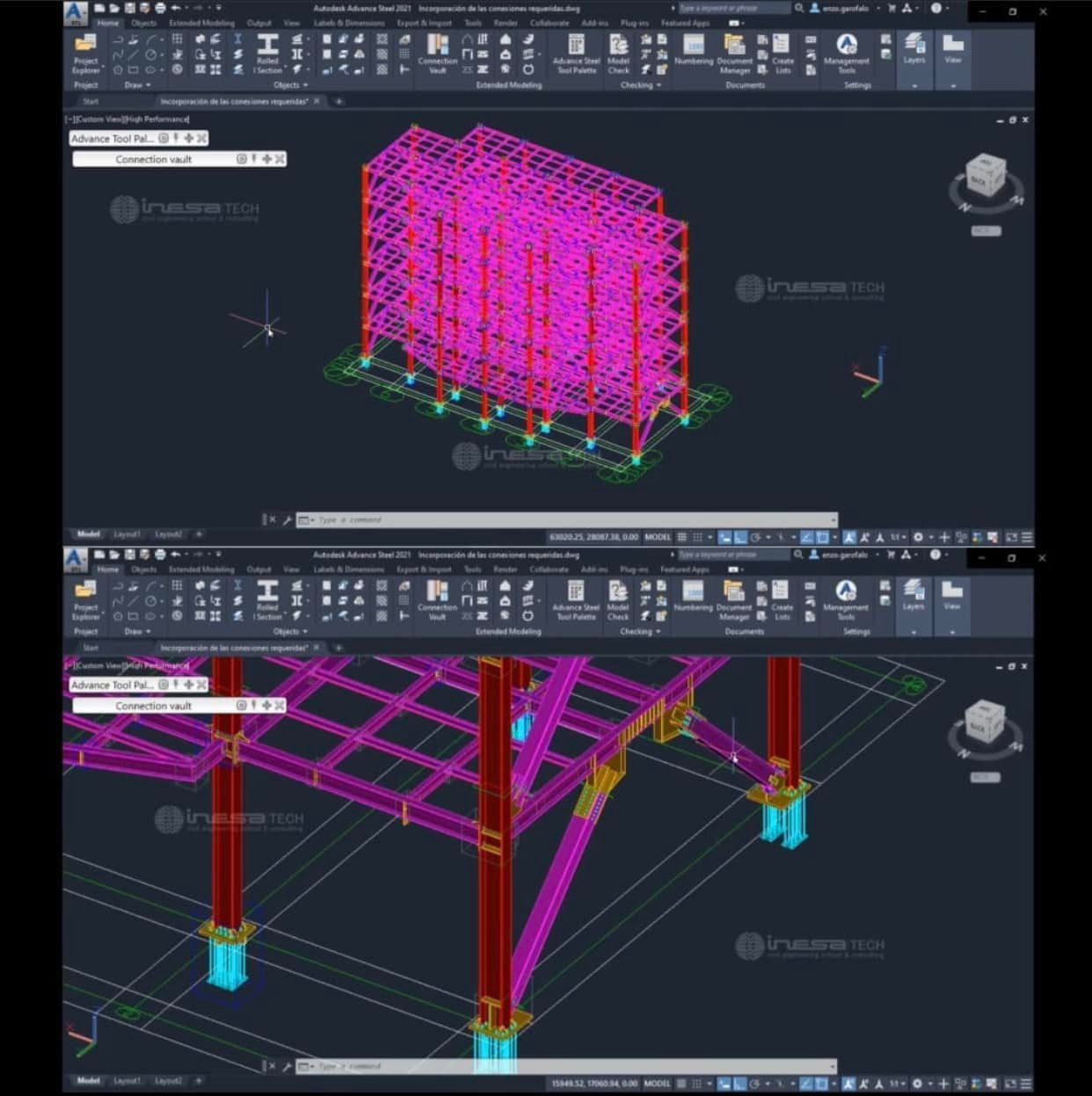The image size is (1092, 1096).
Task: Toggle grid display in top window status bar
Action: [682, 536]
